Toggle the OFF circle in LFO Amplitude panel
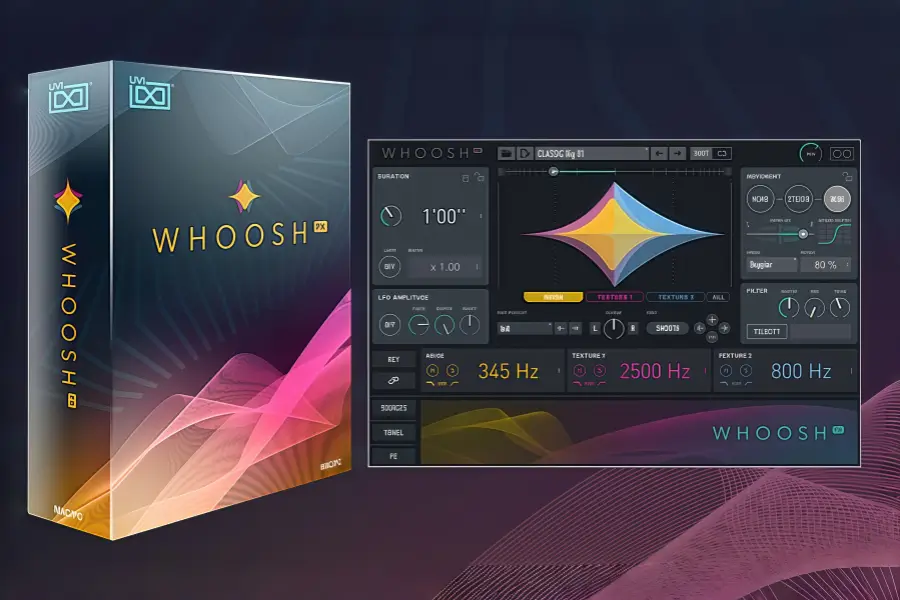The image size is (900, 600). pyautogui.click(x=390, y=325)
